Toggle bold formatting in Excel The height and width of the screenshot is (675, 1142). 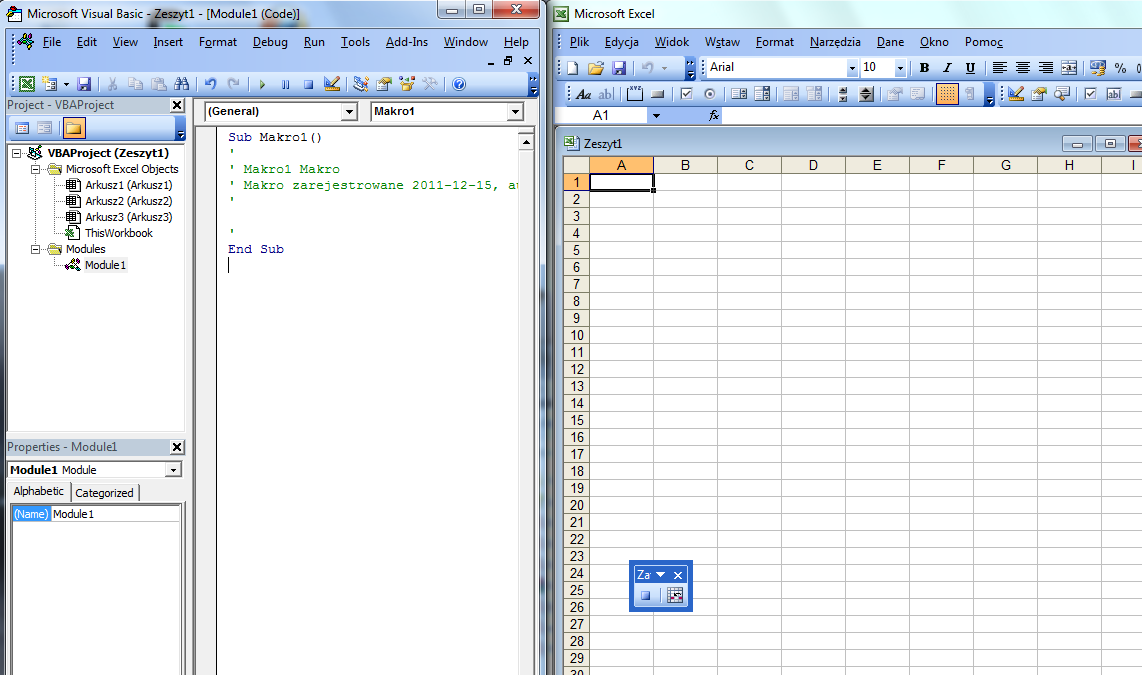click(x=925, y=68)
